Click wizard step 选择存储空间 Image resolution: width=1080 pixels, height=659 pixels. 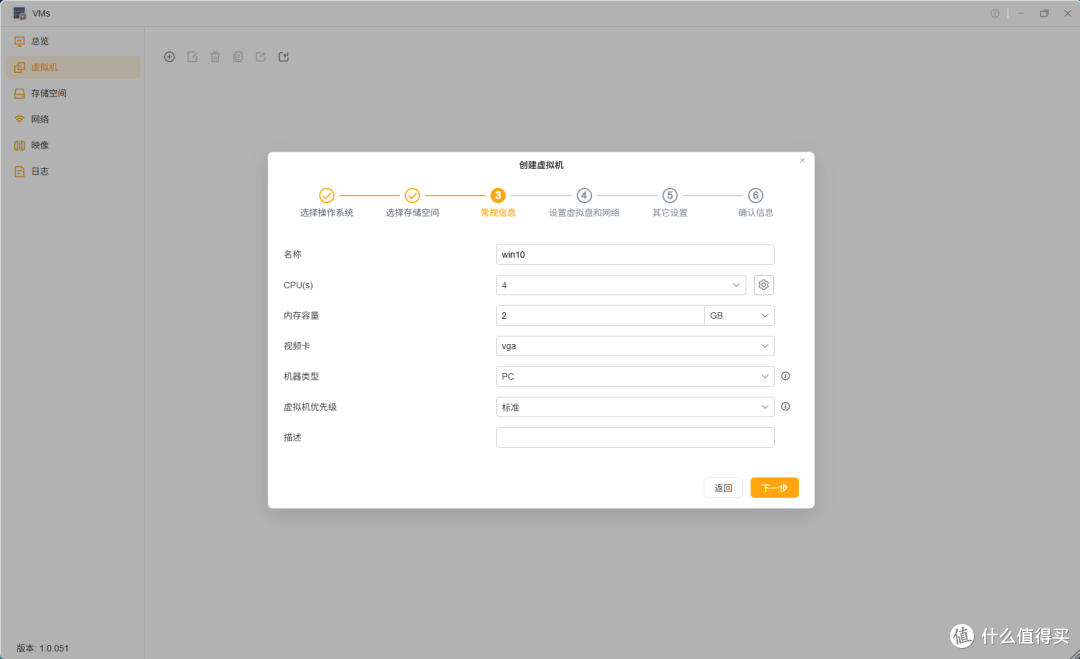click(x=412, y=203)
